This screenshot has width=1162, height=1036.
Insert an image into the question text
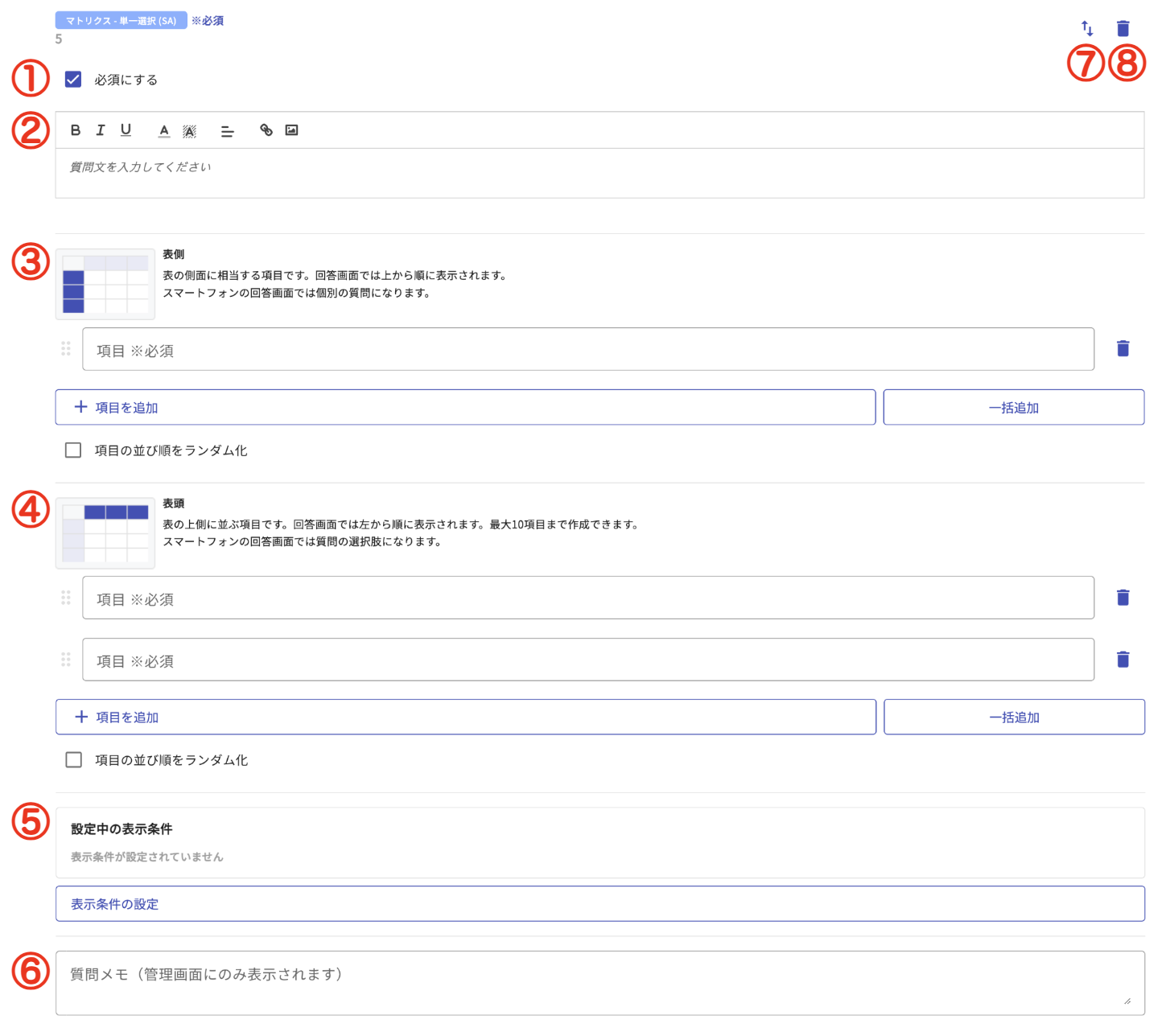click(x=292, y=129)
